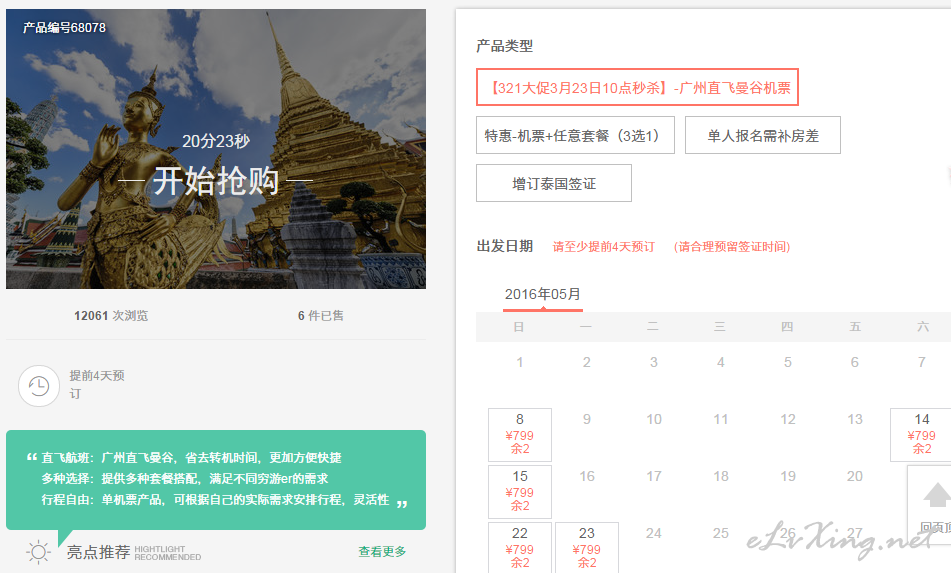This screenshot has width=951, height=573.
Task: Select 特惠-机票+任意套餐（3选1）option
Action: 575,135
